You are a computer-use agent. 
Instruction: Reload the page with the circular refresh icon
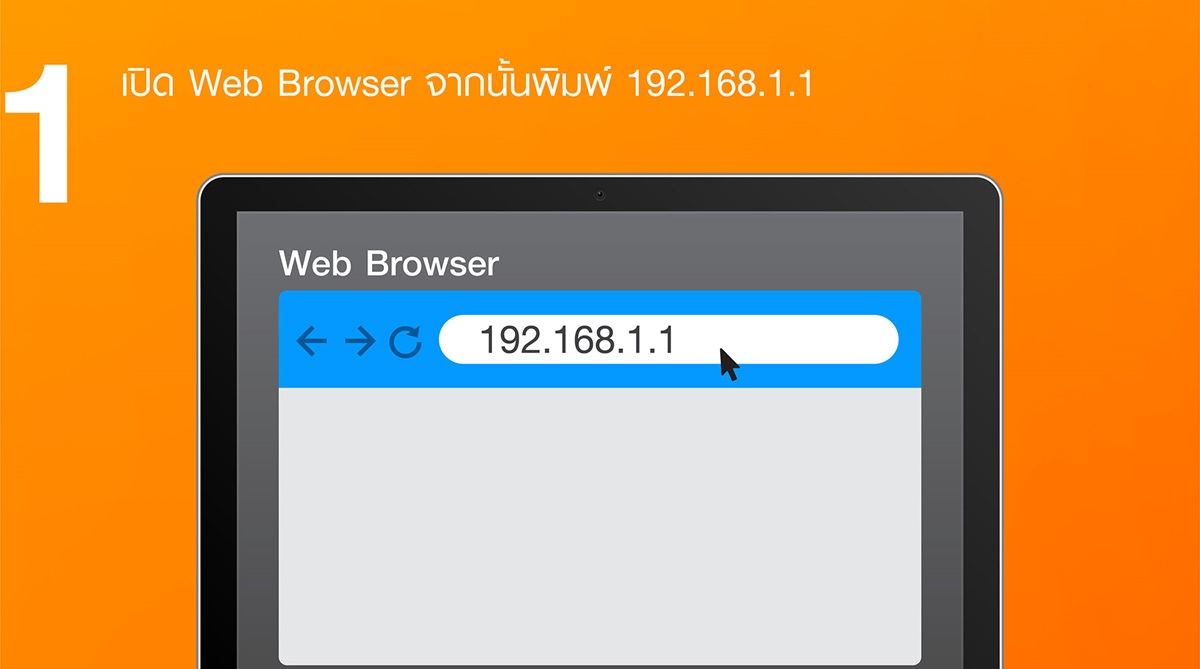(x=405, y=341)
